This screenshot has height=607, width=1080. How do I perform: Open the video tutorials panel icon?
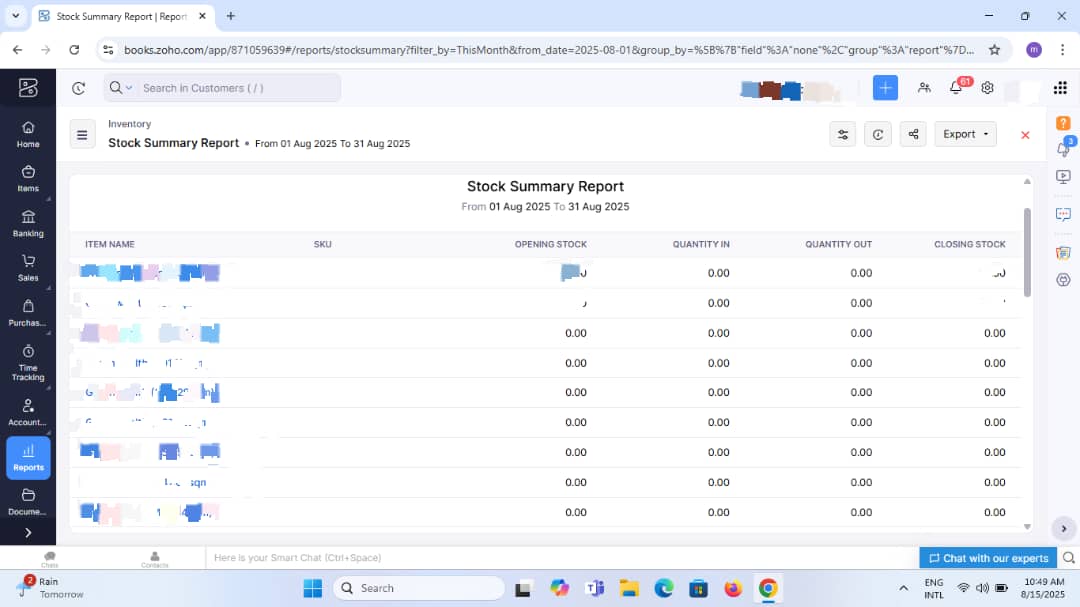click(x=1063, y=177)
